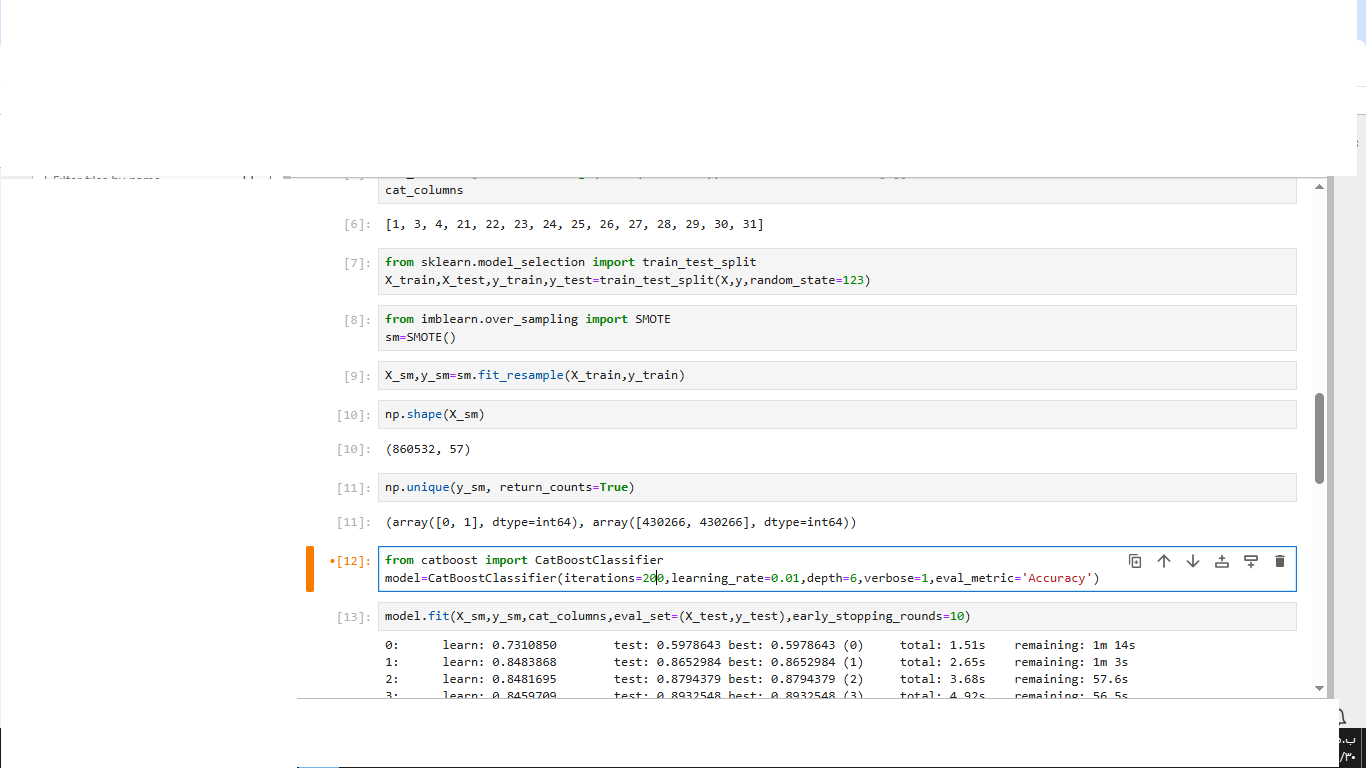Click 'best: 0.8794379 (2)' in training log
The image size is (1366, 768).
[x=796, y=679]
